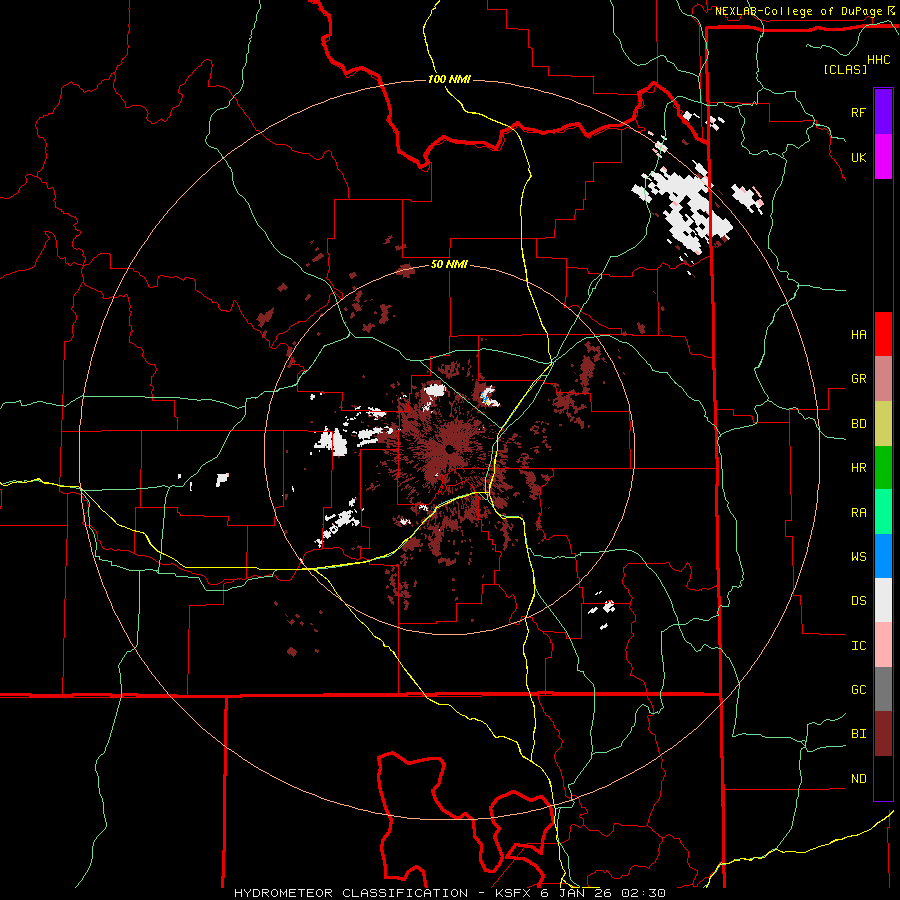This screenshot has width=900, height=900.
Task: Click the HHC product label
Action: point(879,60)
